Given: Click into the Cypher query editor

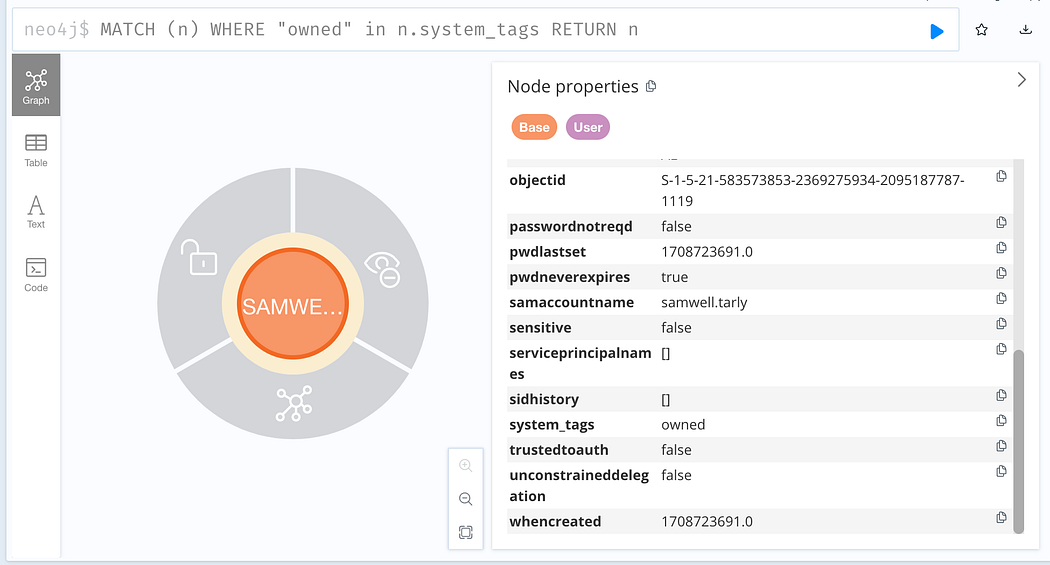Looking at the screenshot, I should (x=485, y=29).
